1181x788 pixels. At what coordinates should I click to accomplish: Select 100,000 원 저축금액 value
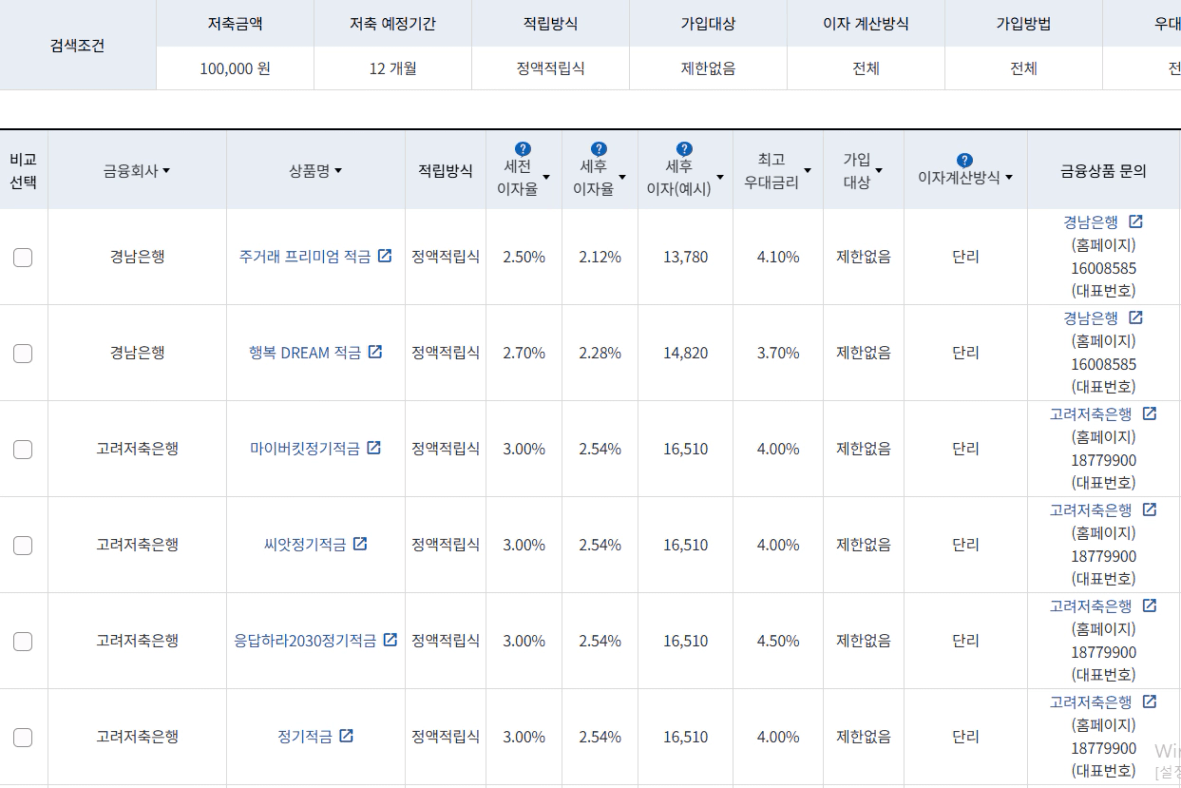(235, 69)
